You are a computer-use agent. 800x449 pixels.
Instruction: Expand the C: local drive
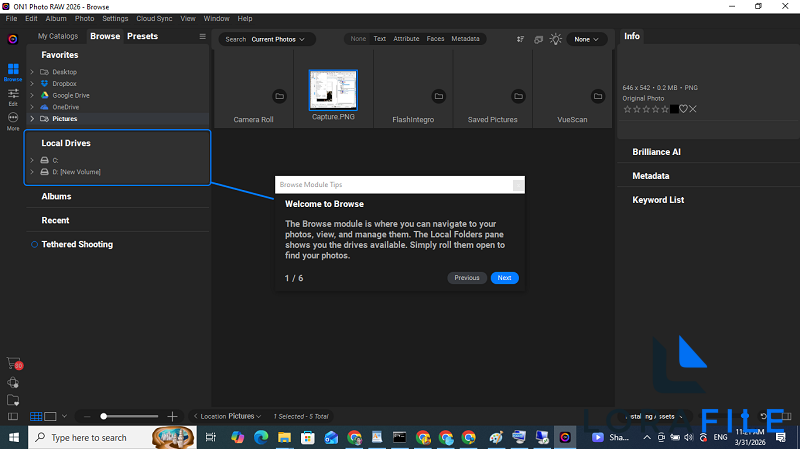(32, 160)
